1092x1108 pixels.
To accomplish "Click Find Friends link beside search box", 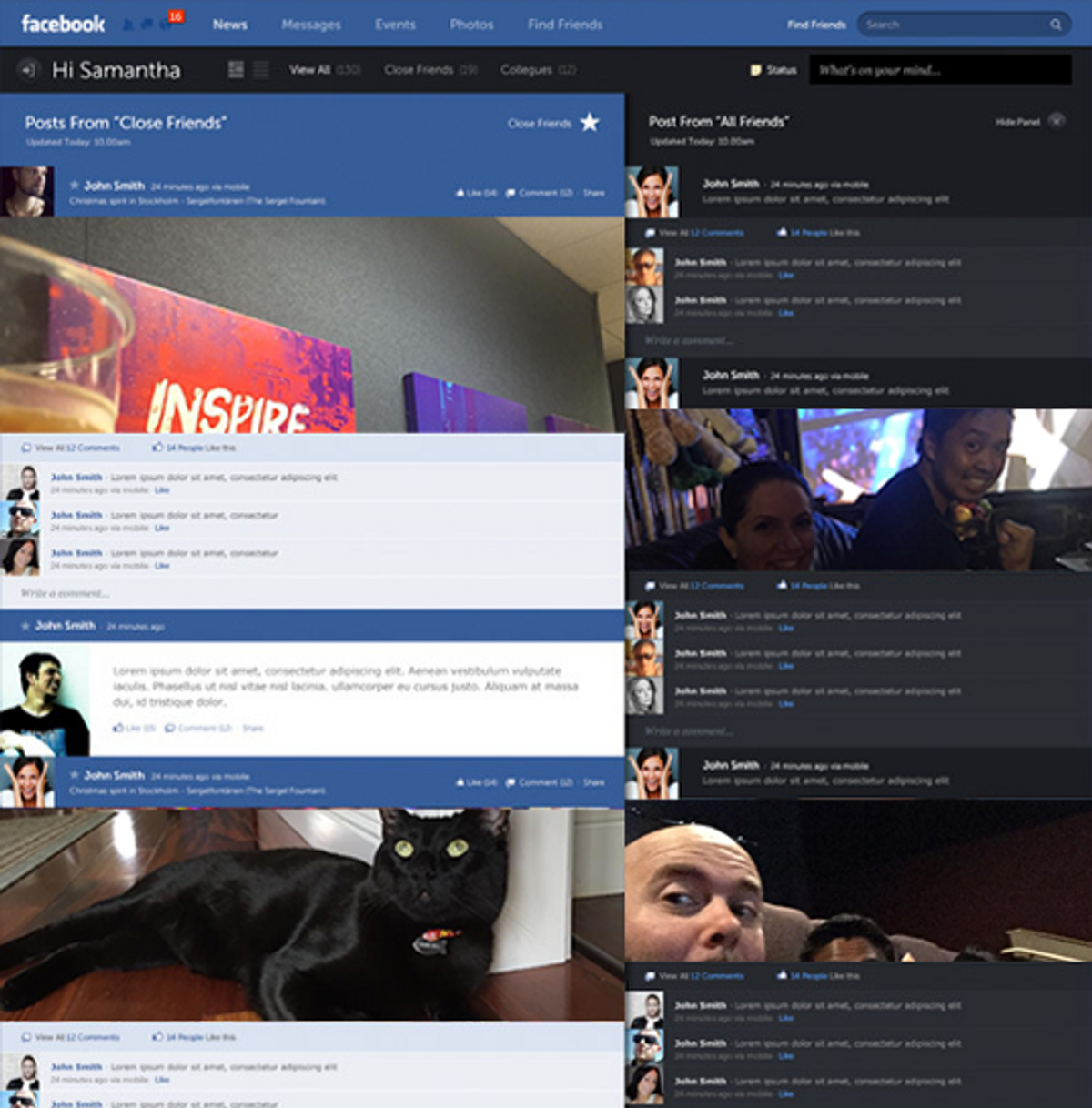I will click(x=816, y=25).
